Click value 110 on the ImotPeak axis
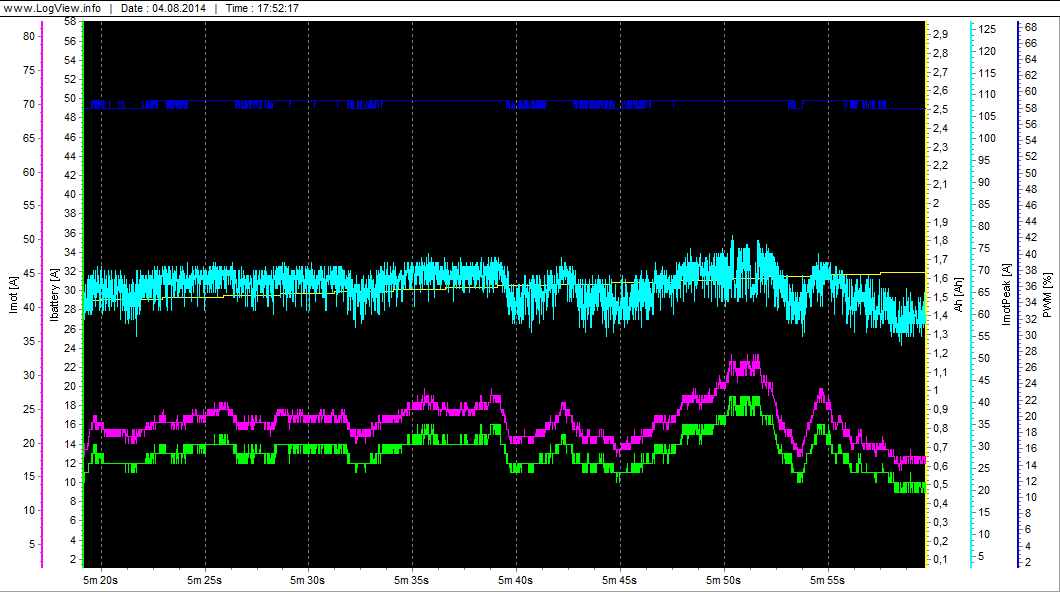Viewport: 1060px width, 592px height. coord(987,95)
